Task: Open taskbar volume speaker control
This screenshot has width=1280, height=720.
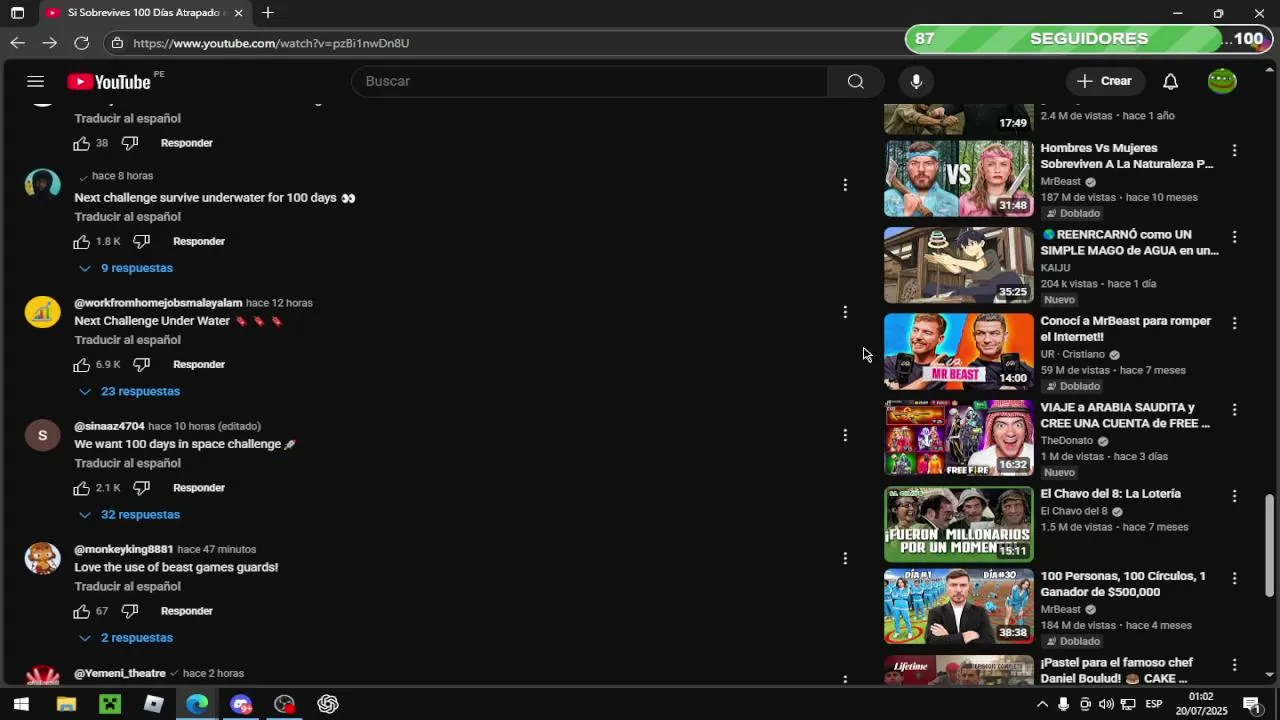Action: [x=1107, y=704]
